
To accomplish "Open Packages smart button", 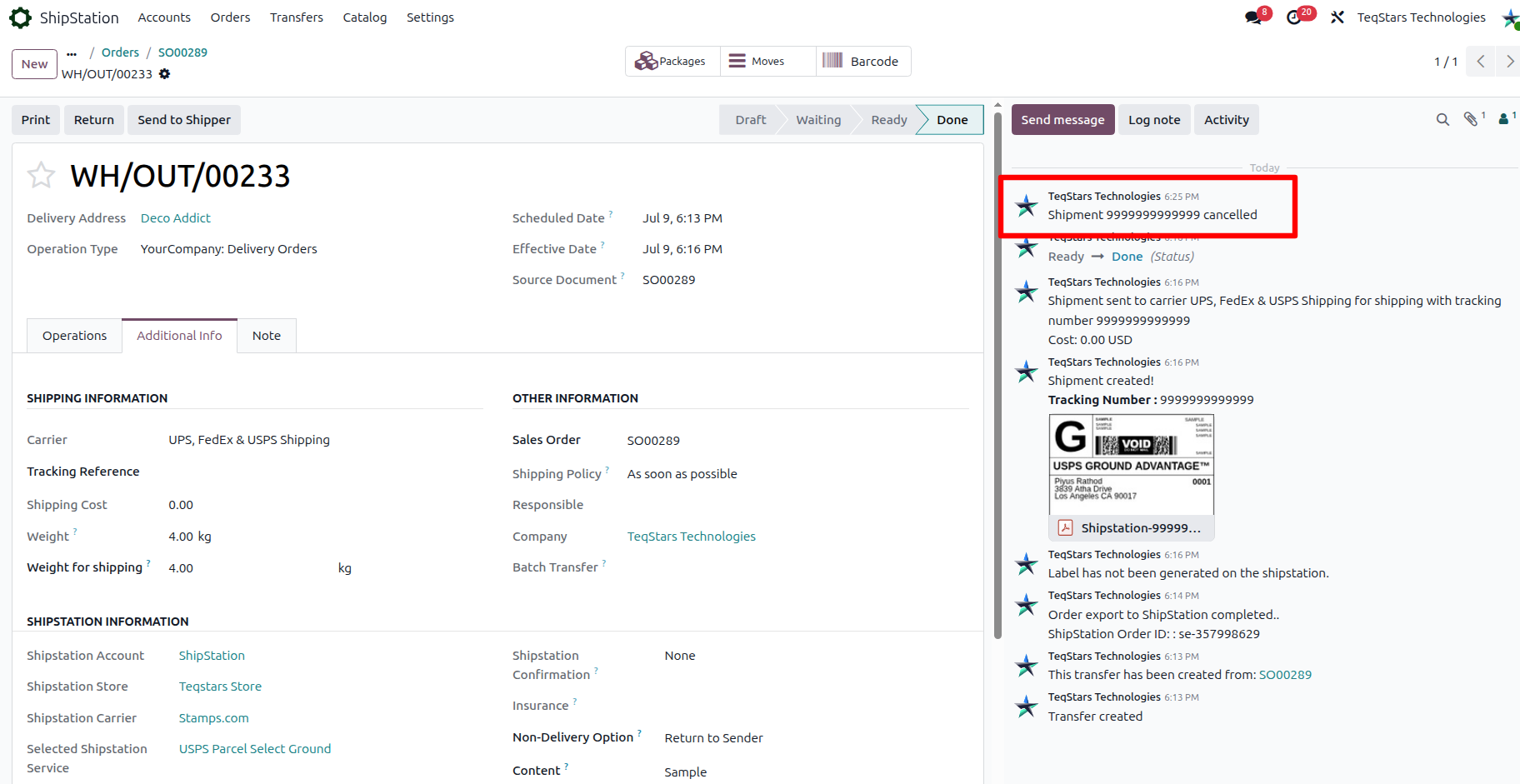I will tap(672, 62).
